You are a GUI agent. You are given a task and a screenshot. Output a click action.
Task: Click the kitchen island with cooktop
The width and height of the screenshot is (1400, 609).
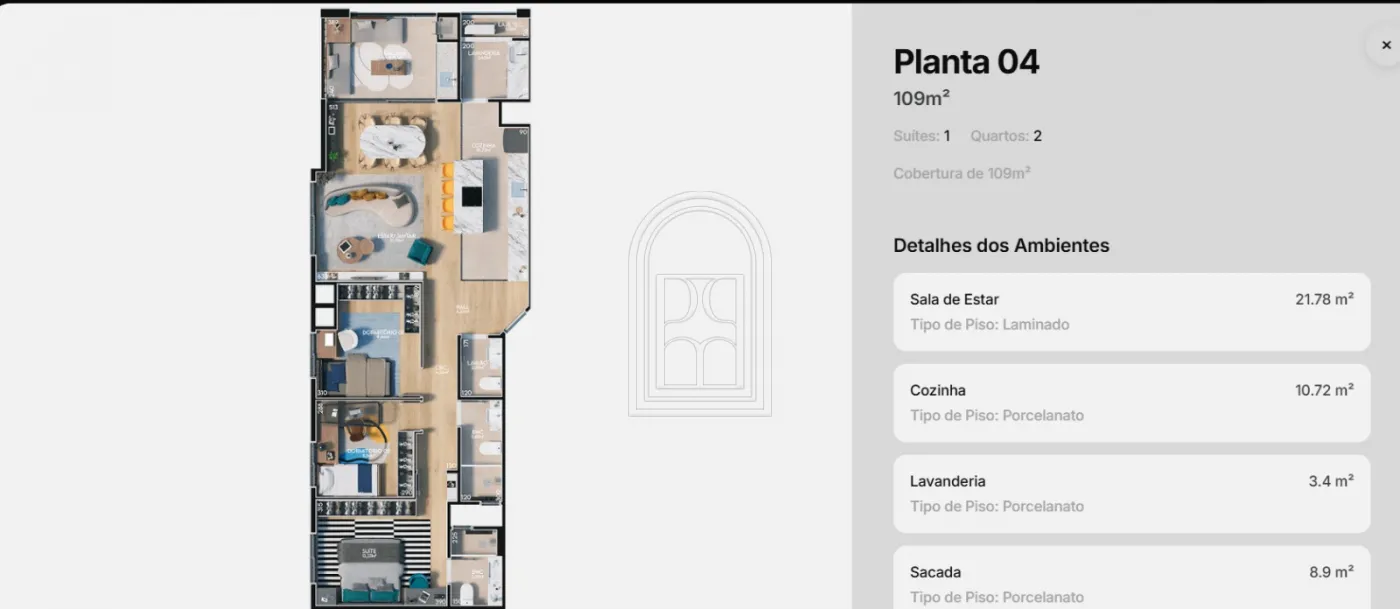pos(469,196)
